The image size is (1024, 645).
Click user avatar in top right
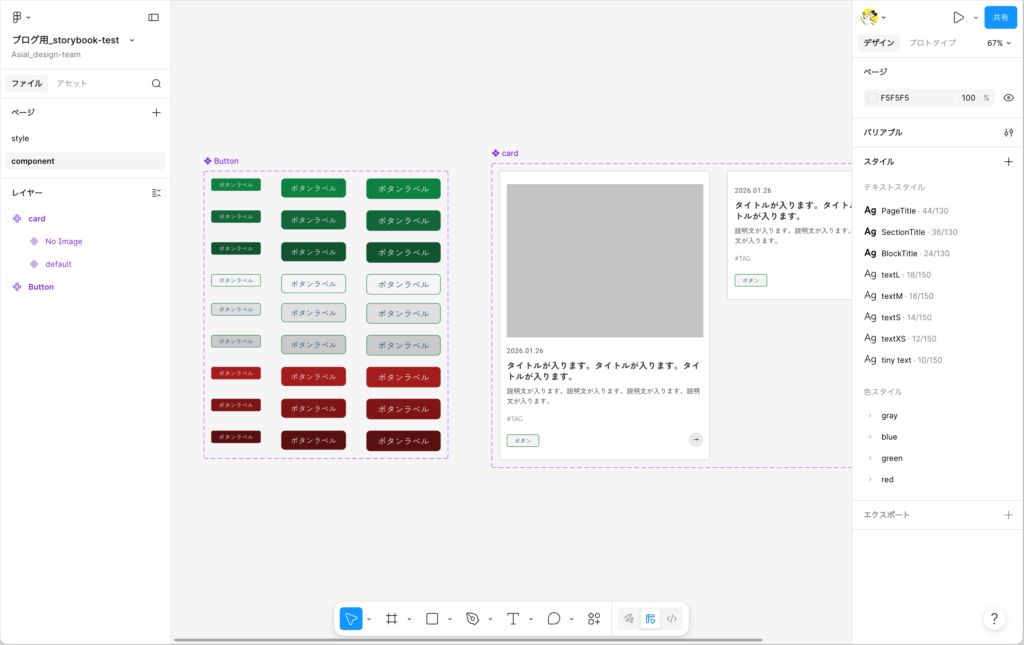click(869, 17)
